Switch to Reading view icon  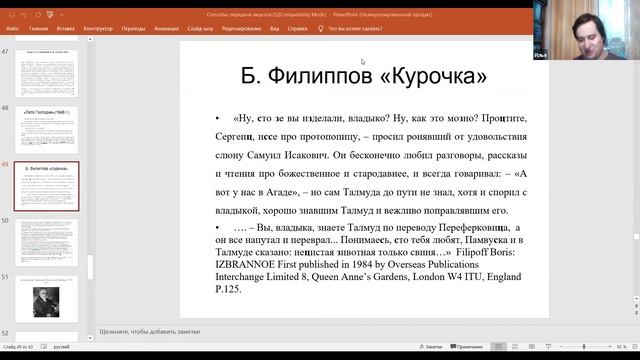(531, 347)
